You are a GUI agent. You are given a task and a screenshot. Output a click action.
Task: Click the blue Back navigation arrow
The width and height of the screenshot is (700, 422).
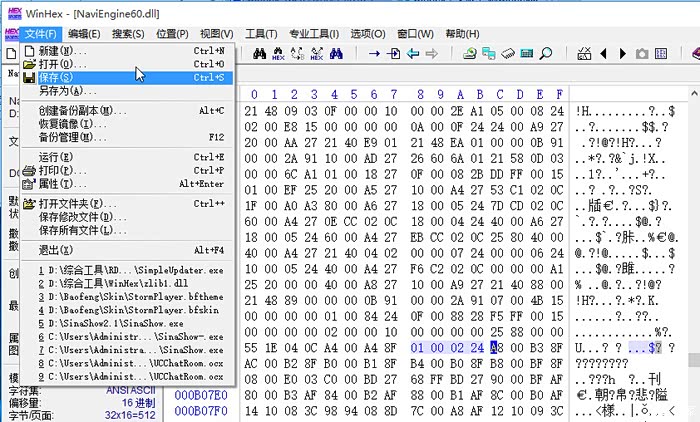(412, 53)
